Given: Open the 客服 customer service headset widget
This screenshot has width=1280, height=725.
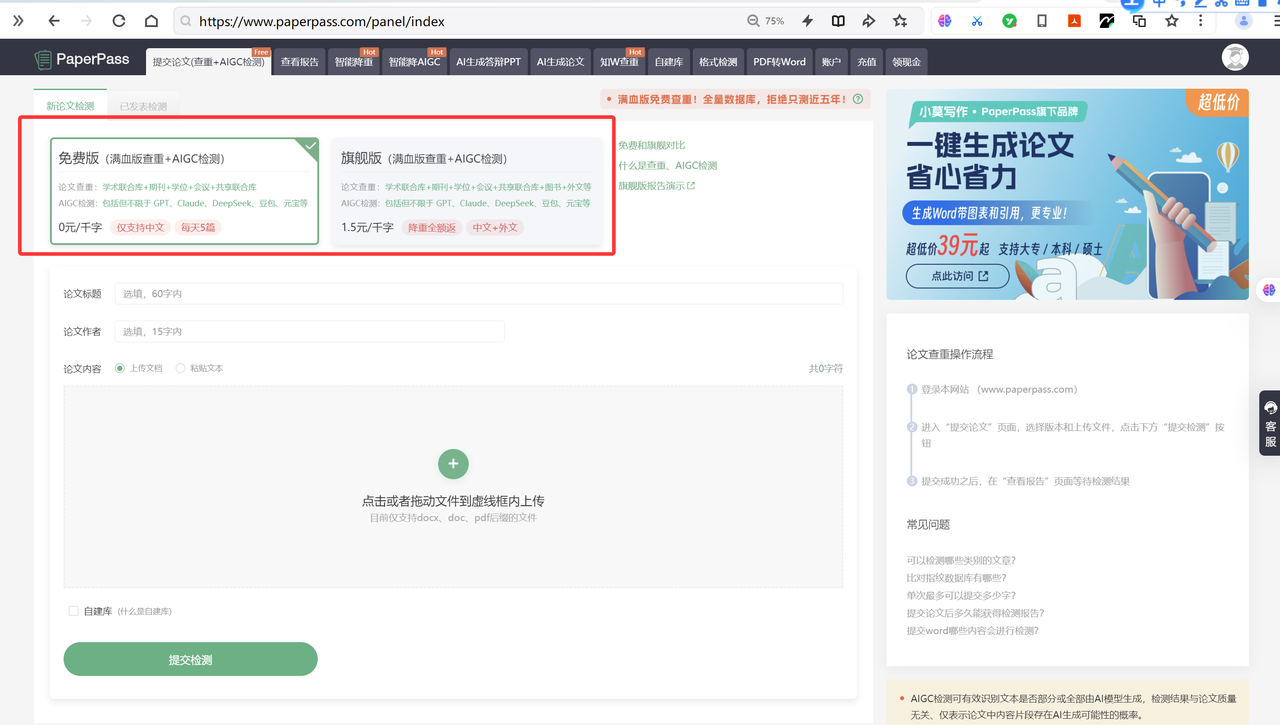Looking at the screenshot, I should coord(1270,423).
